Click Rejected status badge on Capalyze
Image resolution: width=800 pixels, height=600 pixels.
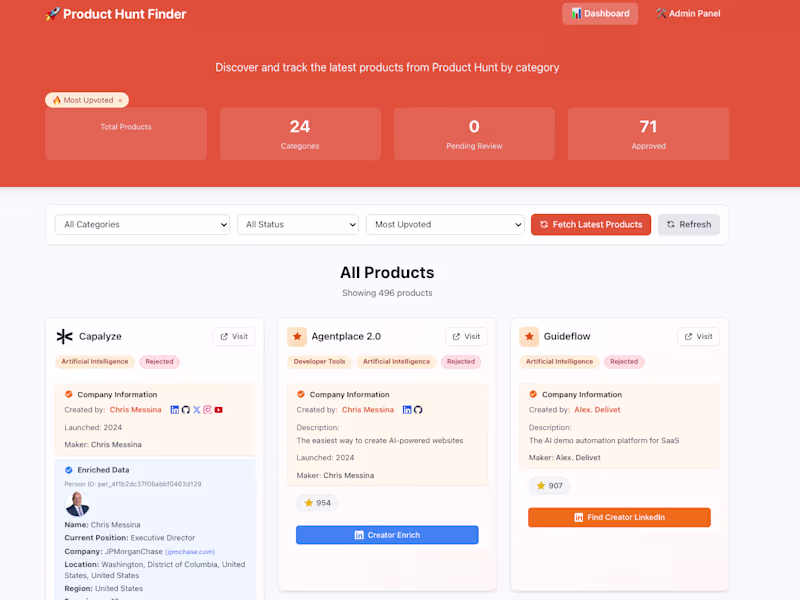(159, 362)
